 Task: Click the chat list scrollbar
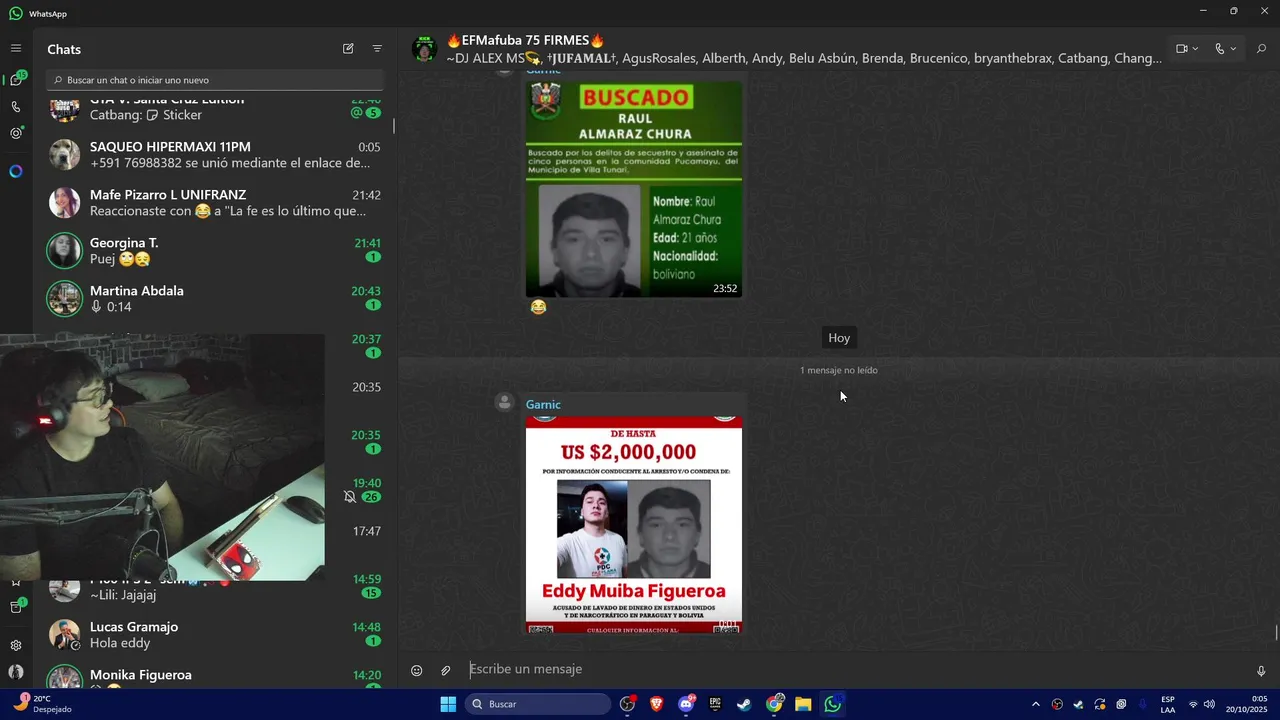(x=394, y=126)
